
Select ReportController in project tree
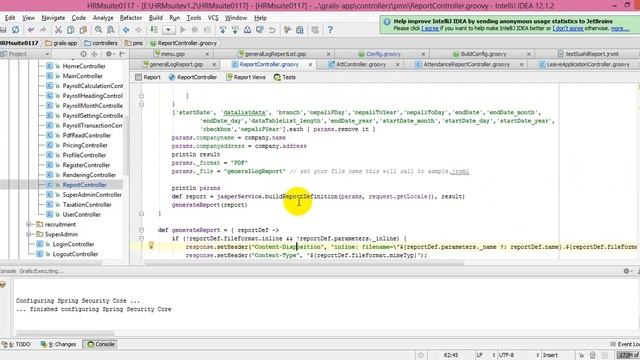point(84,185)
